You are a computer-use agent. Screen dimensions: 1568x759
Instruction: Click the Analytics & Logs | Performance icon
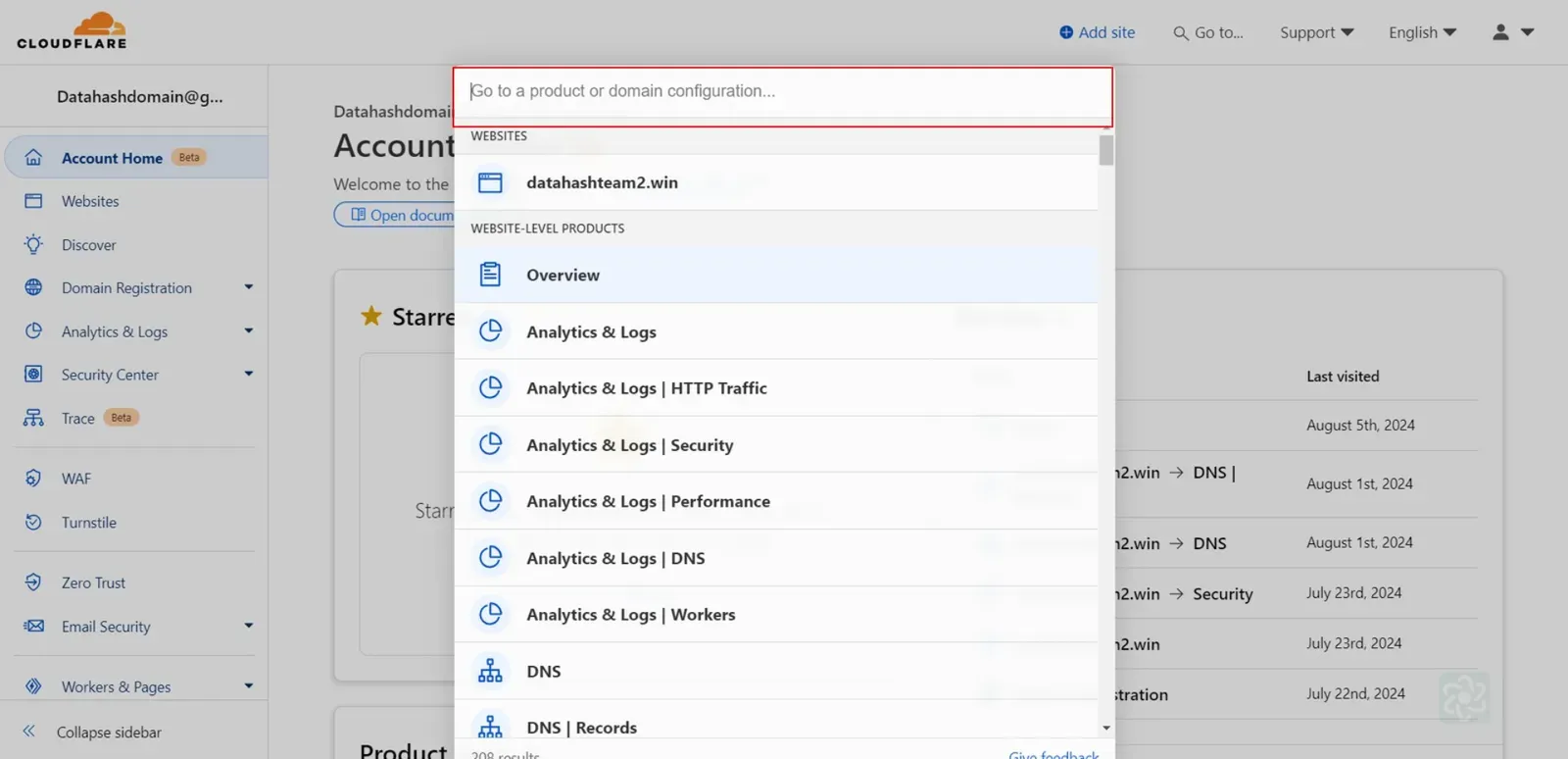click(x=490, y=501)
